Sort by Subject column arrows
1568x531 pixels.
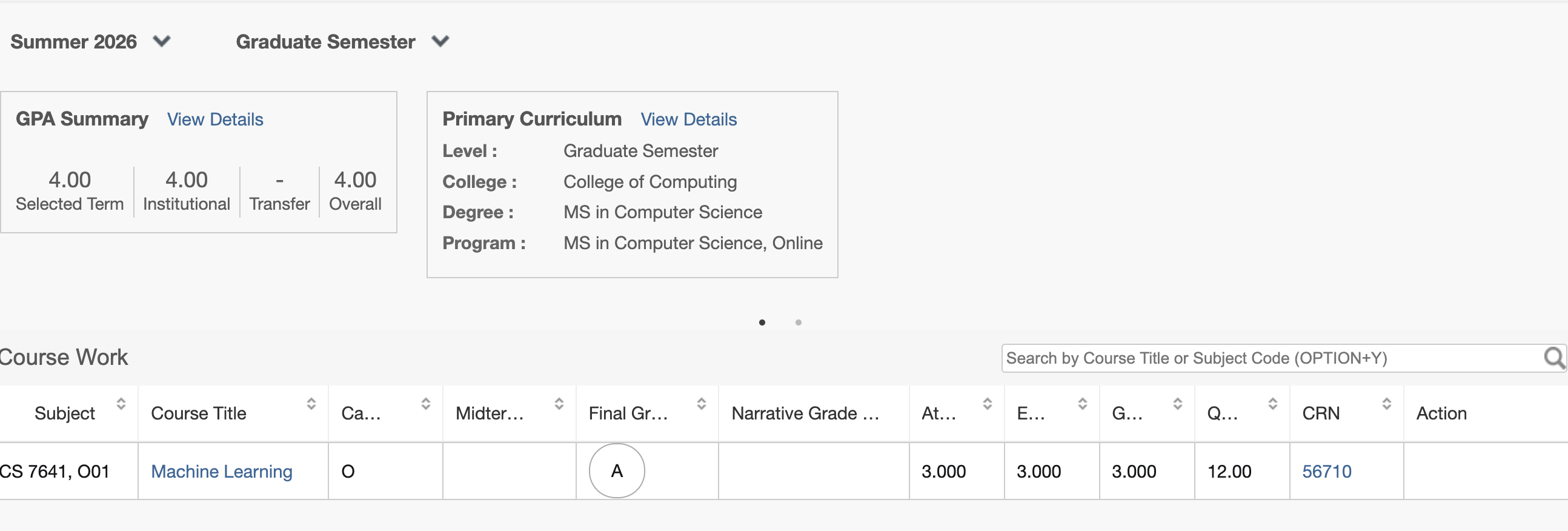click(x=121, y=404)
